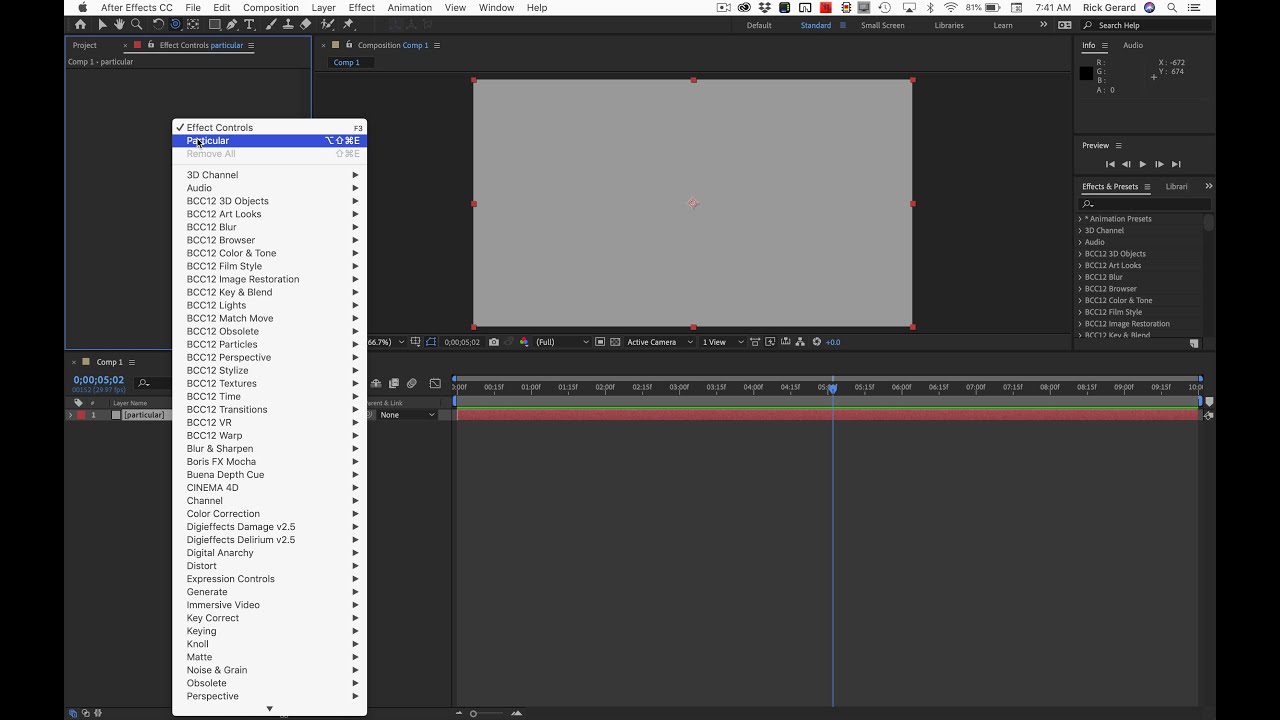This screenshot has height=720, width=1280.
Task: Select the Puppet Pin tool
Action: (348, 25)
